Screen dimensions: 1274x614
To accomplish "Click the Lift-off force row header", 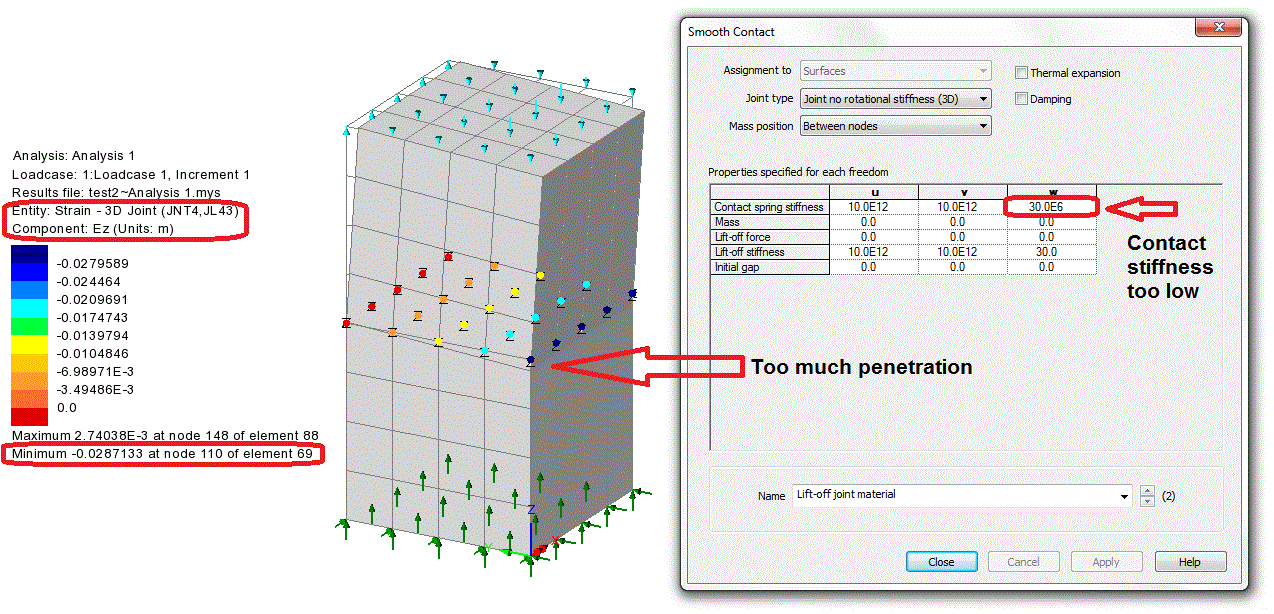I will click(770, 237).
